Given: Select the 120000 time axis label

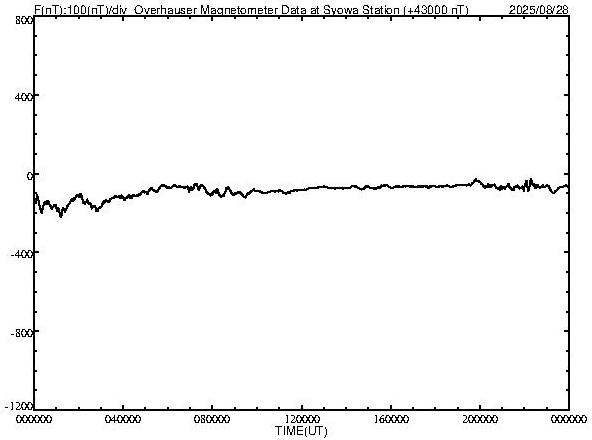Looking at the screenshot, I should coord(302,418).
